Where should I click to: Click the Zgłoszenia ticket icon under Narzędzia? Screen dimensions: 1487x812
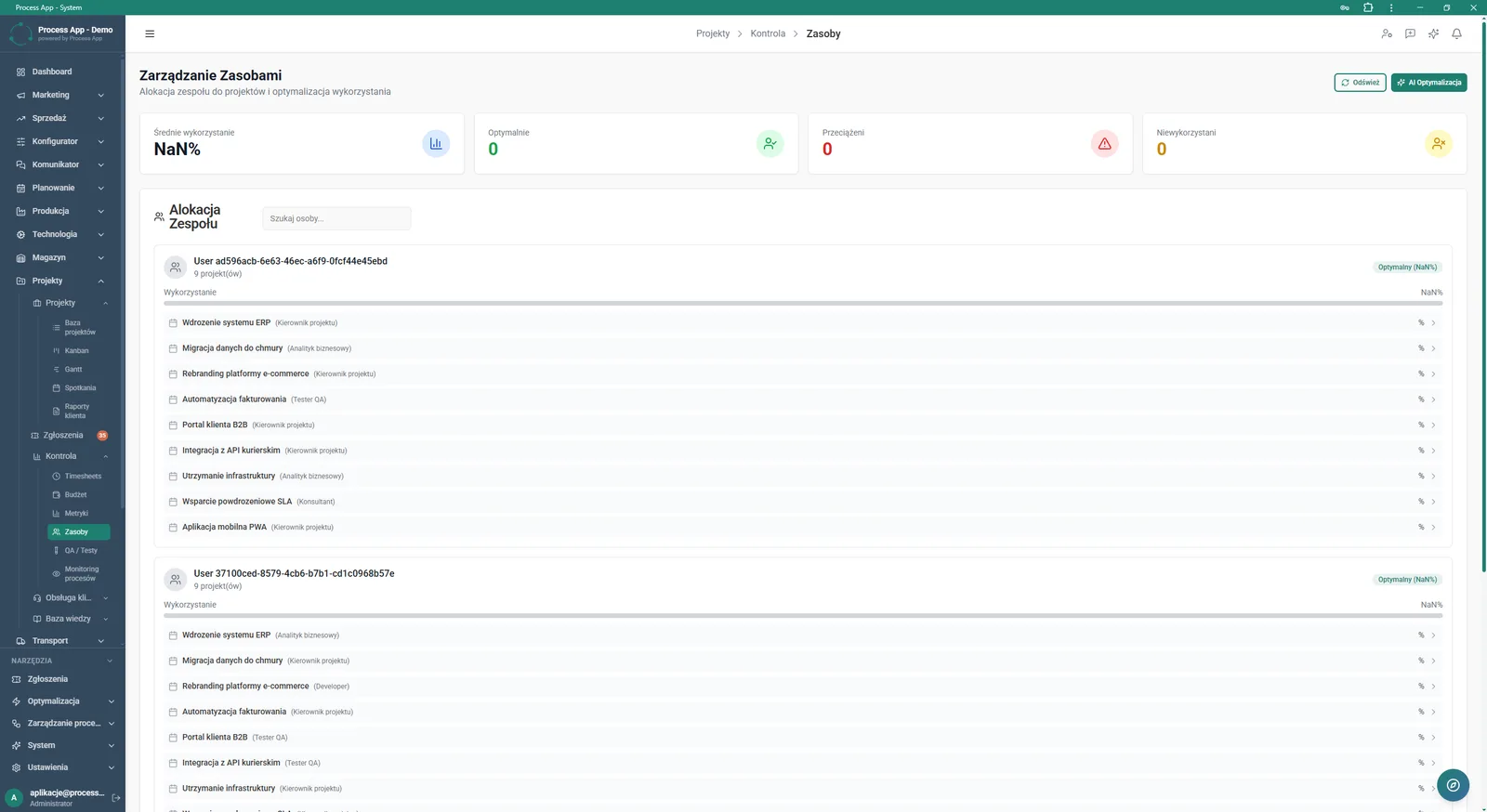tap(16, 679)
